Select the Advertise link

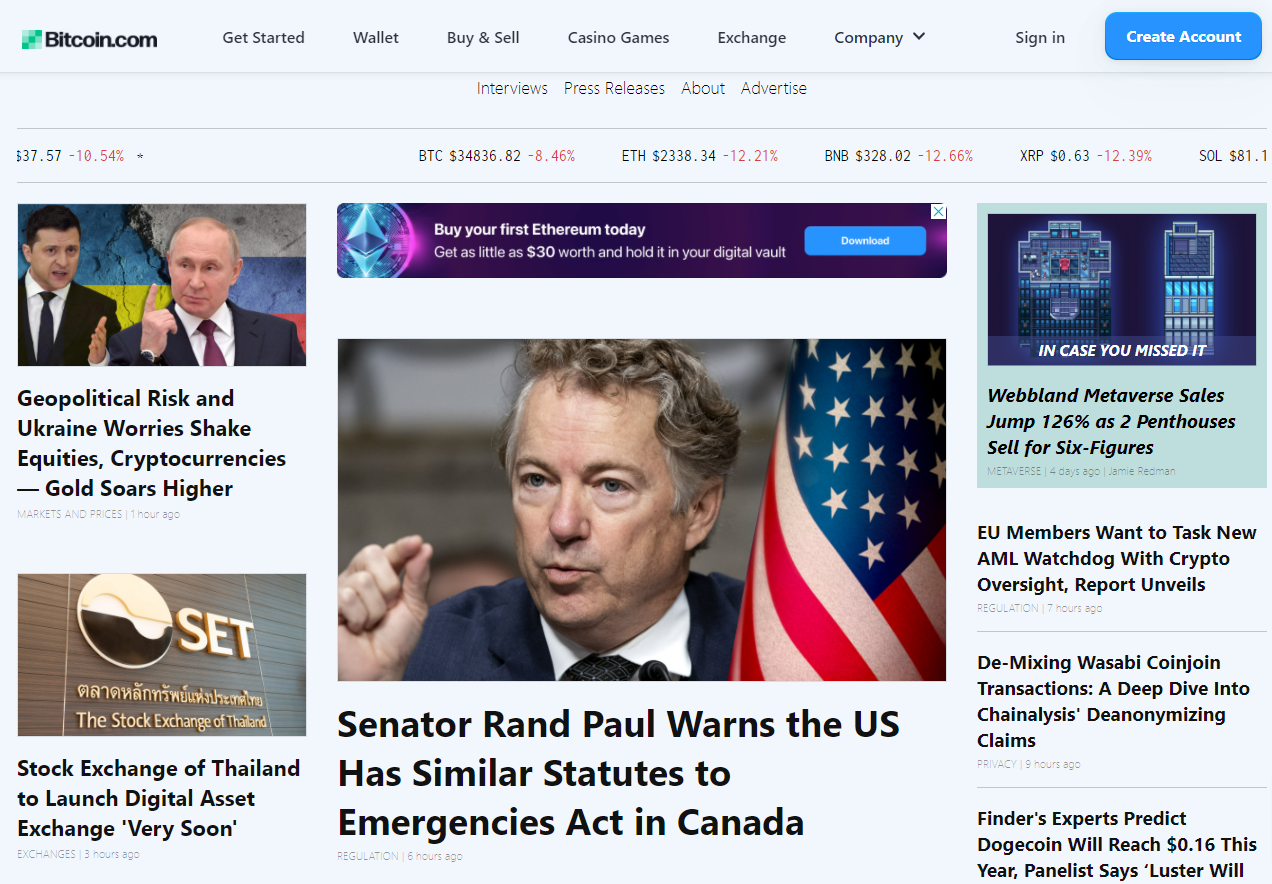(x=774, y=88)
